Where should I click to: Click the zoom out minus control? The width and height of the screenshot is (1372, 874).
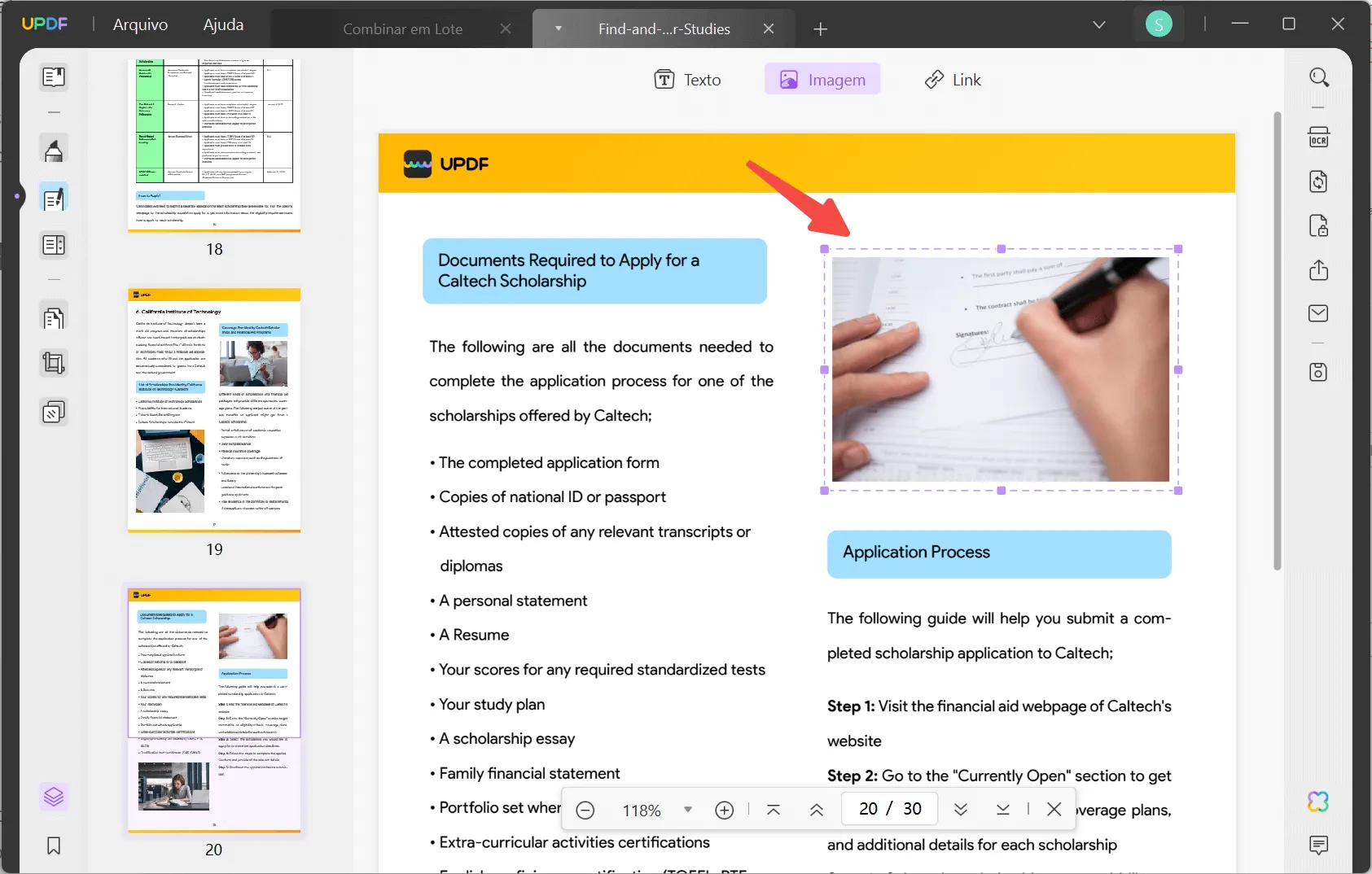click(x=585, y=809)
